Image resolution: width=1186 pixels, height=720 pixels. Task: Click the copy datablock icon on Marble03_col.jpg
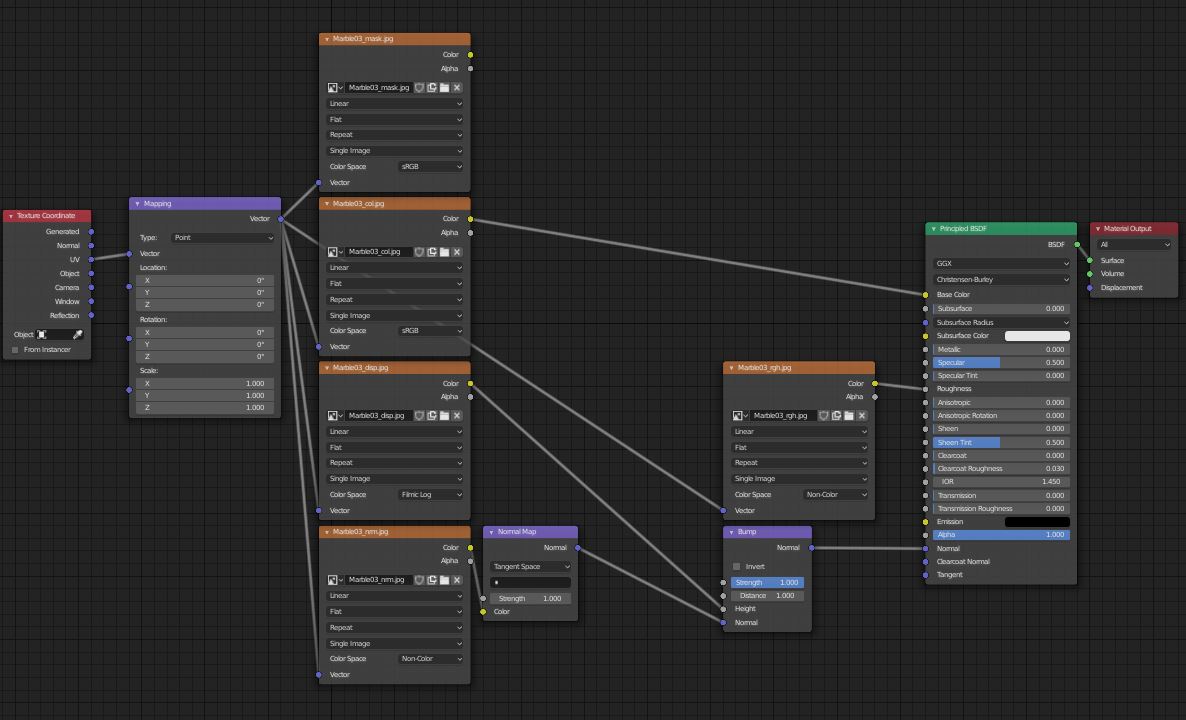[431, 252]
